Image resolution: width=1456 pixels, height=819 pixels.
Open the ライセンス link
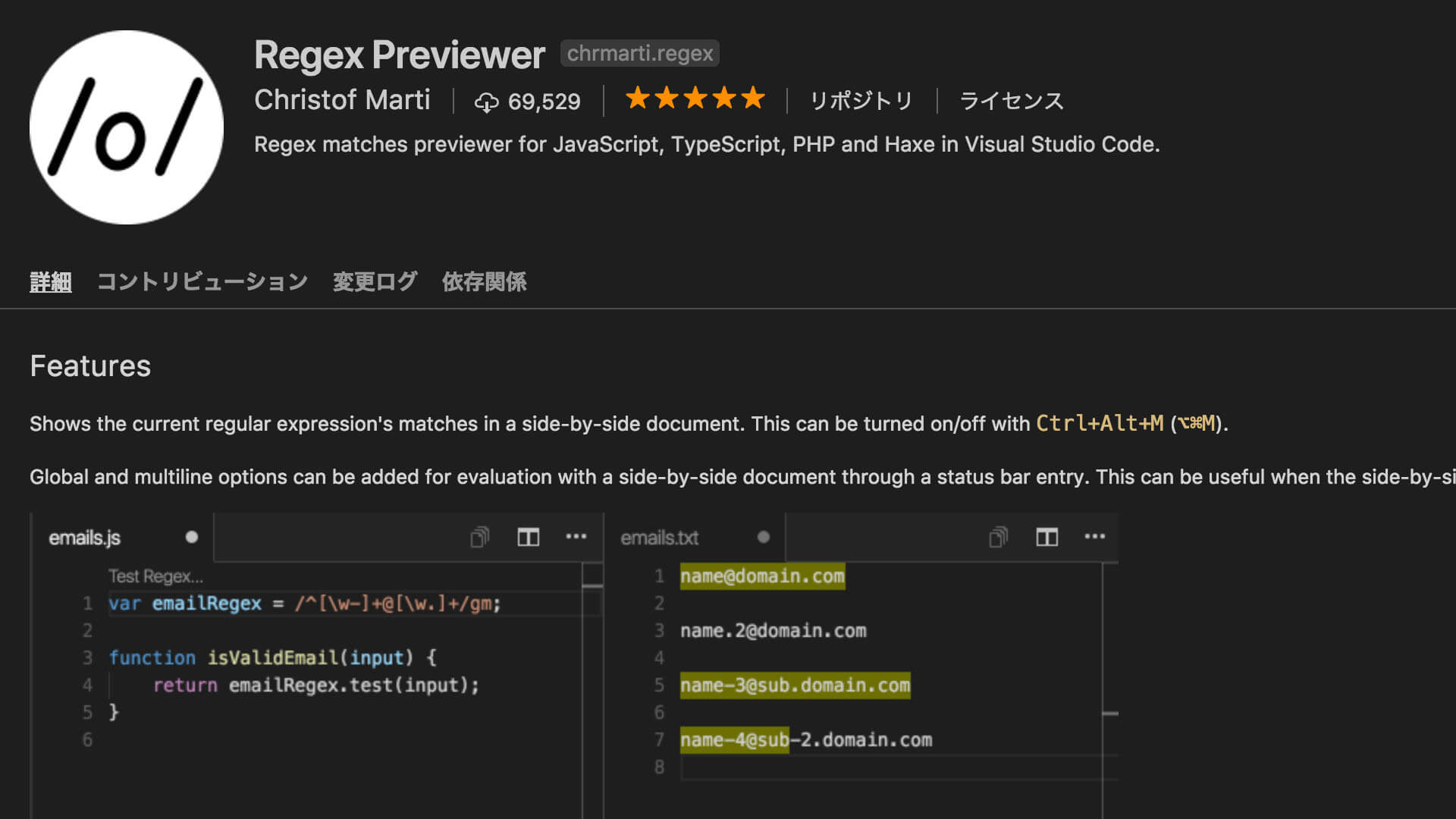(x=1012, y=100)
